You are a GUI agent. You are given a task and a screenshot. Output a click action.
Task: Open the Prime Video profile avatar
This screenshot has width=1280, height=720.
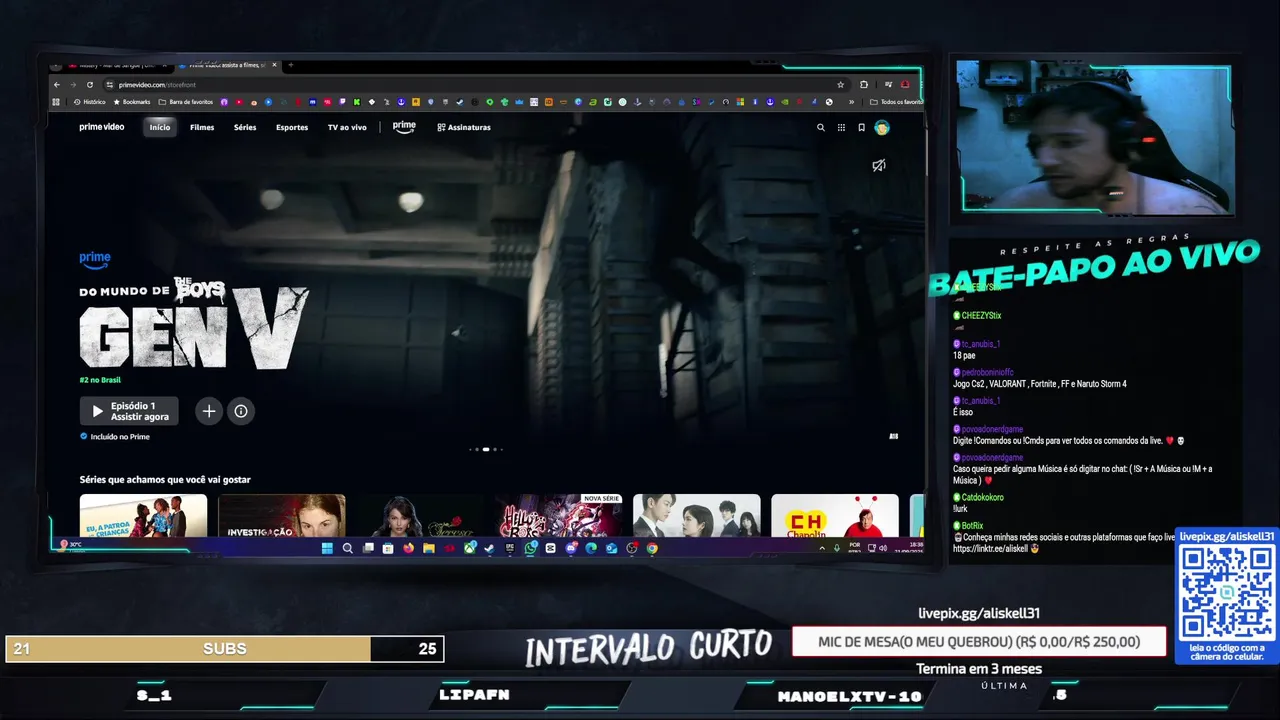click(x=882, y=127)
